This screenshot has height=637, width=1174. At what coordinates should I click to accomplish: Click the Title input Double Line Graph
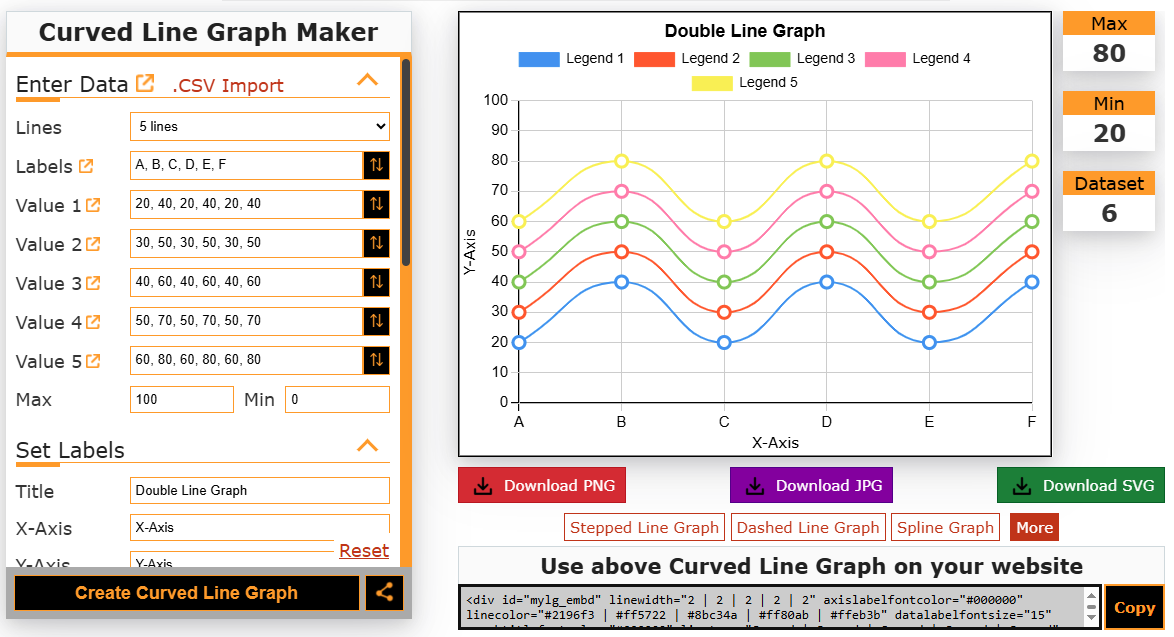260,490
